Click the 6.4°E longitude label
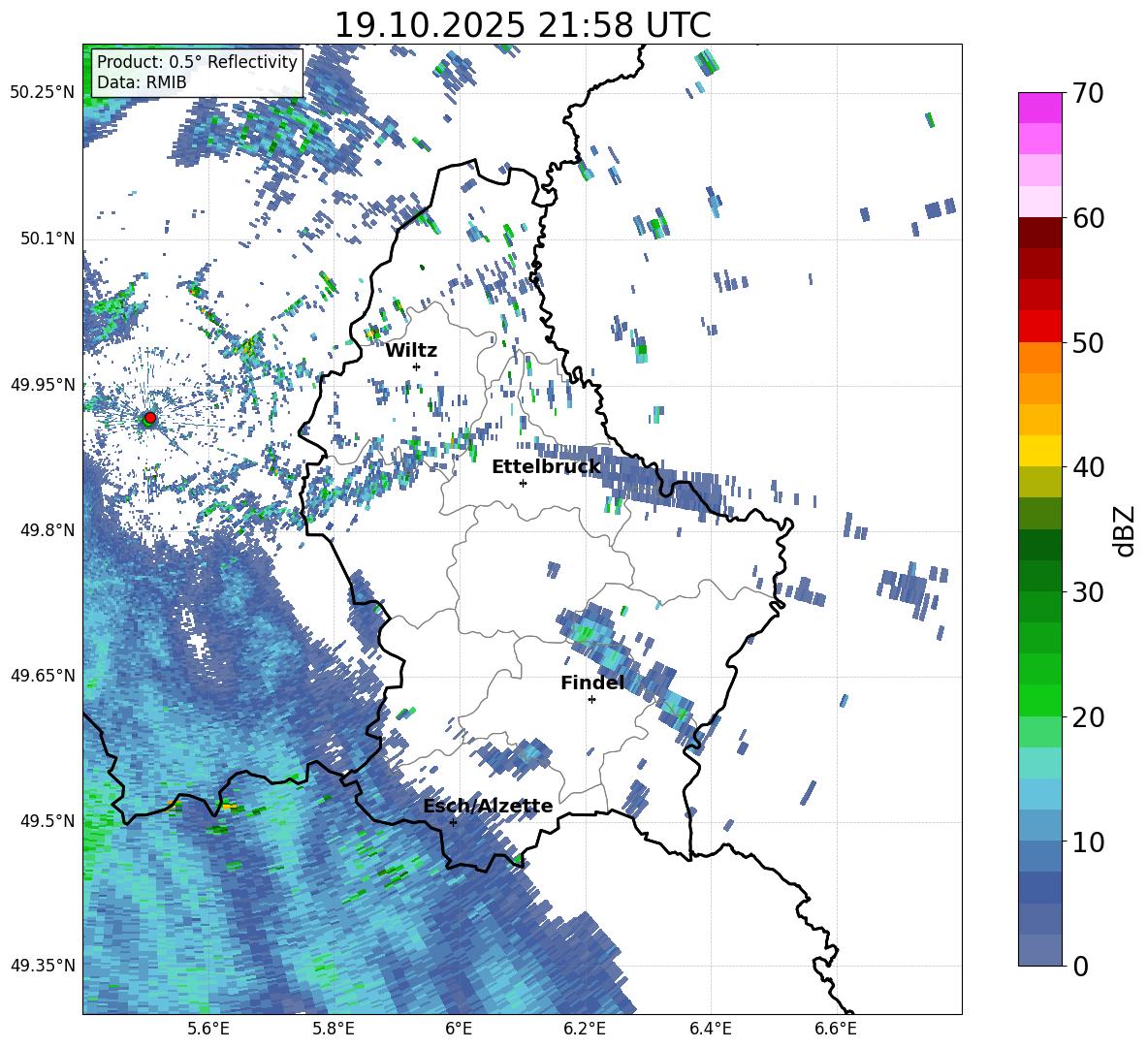 (x=710, y=1029)
